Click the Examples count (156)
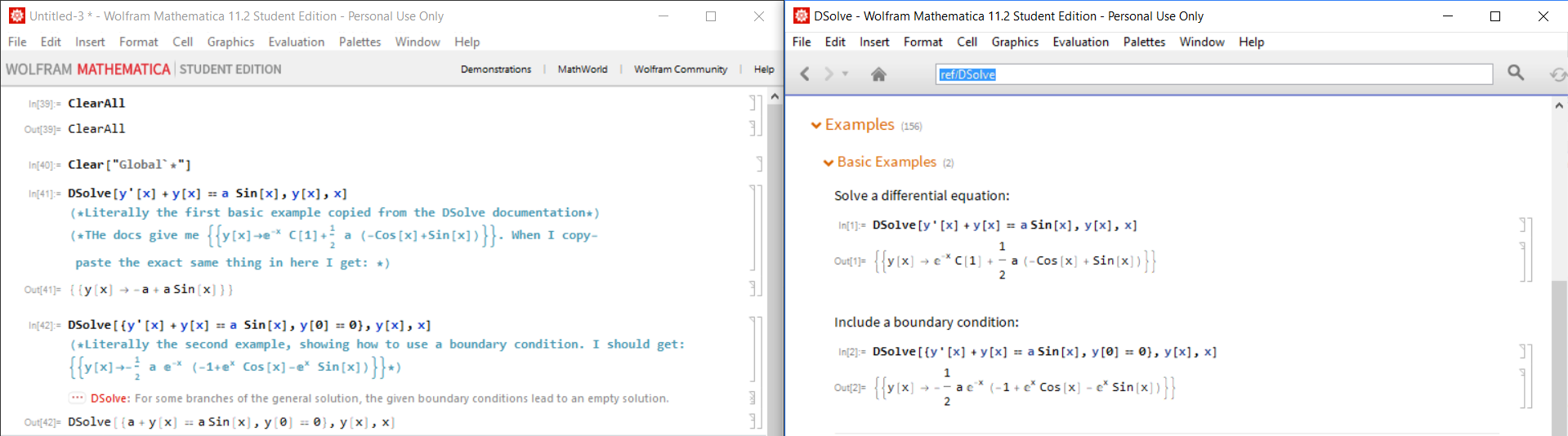Image resolution: width=1568 pixels, height=436 pixels. coord(911,127)
